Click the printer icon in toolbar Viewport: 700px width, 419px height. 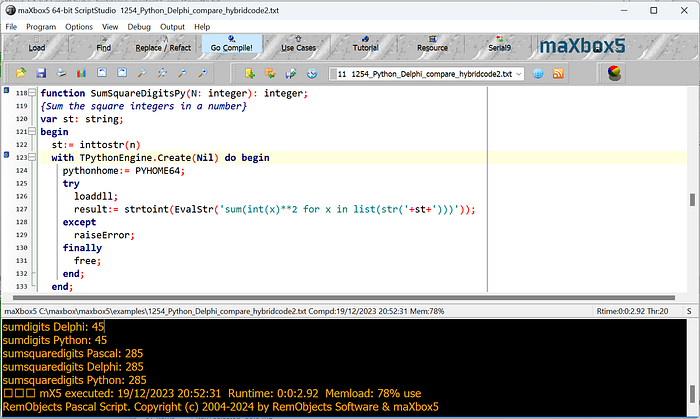(61, 73)
